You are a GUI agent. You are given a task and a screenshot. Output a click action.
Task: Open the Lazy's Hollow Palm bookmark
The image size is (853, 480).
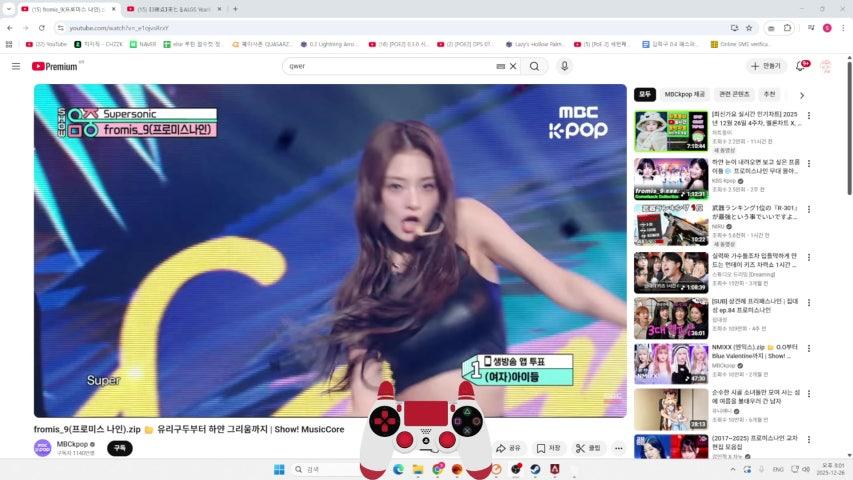click(x=534, y=44)
